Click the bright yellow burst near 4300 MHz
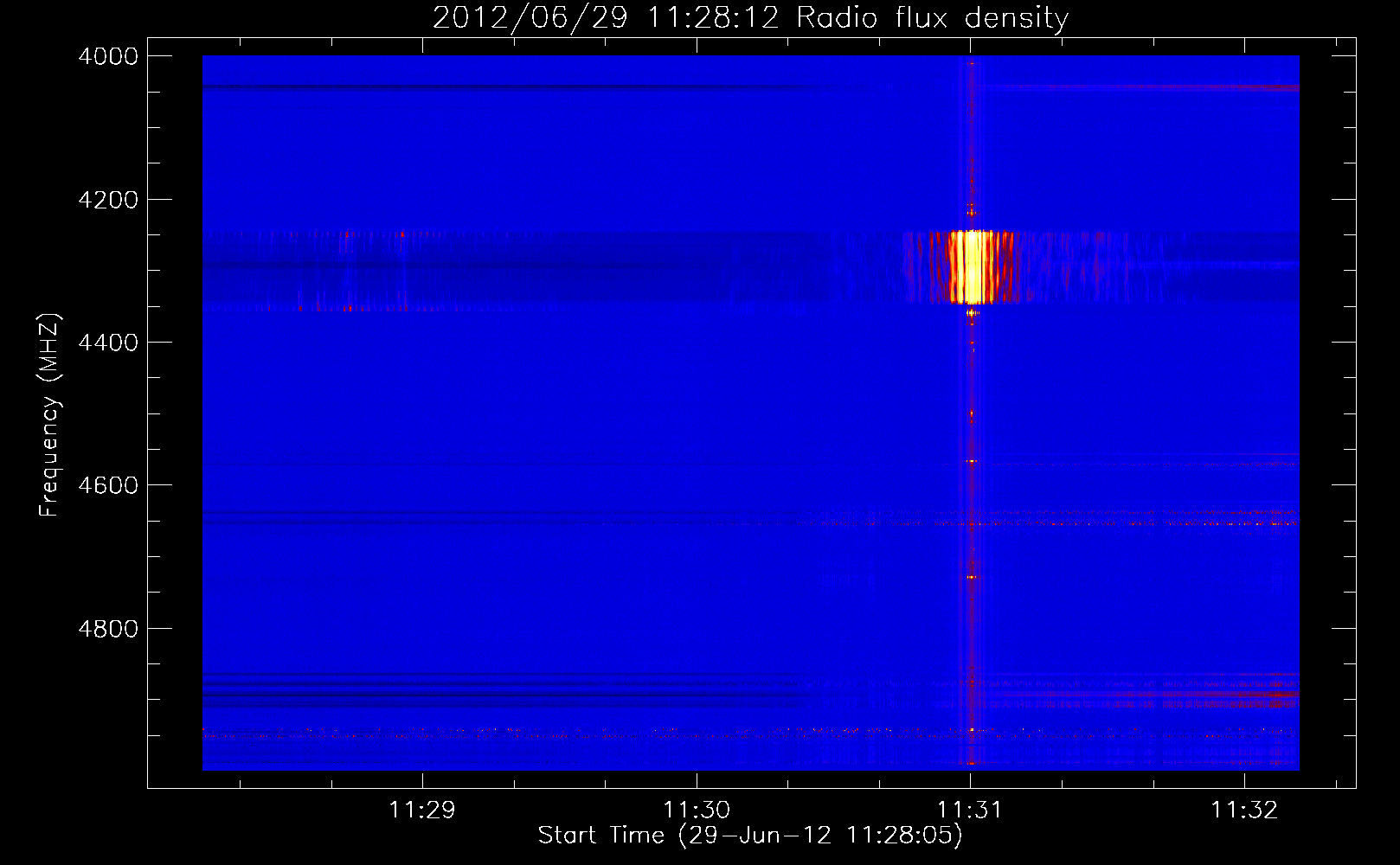Screen dimensions: 1400x865 click(970, 266)
